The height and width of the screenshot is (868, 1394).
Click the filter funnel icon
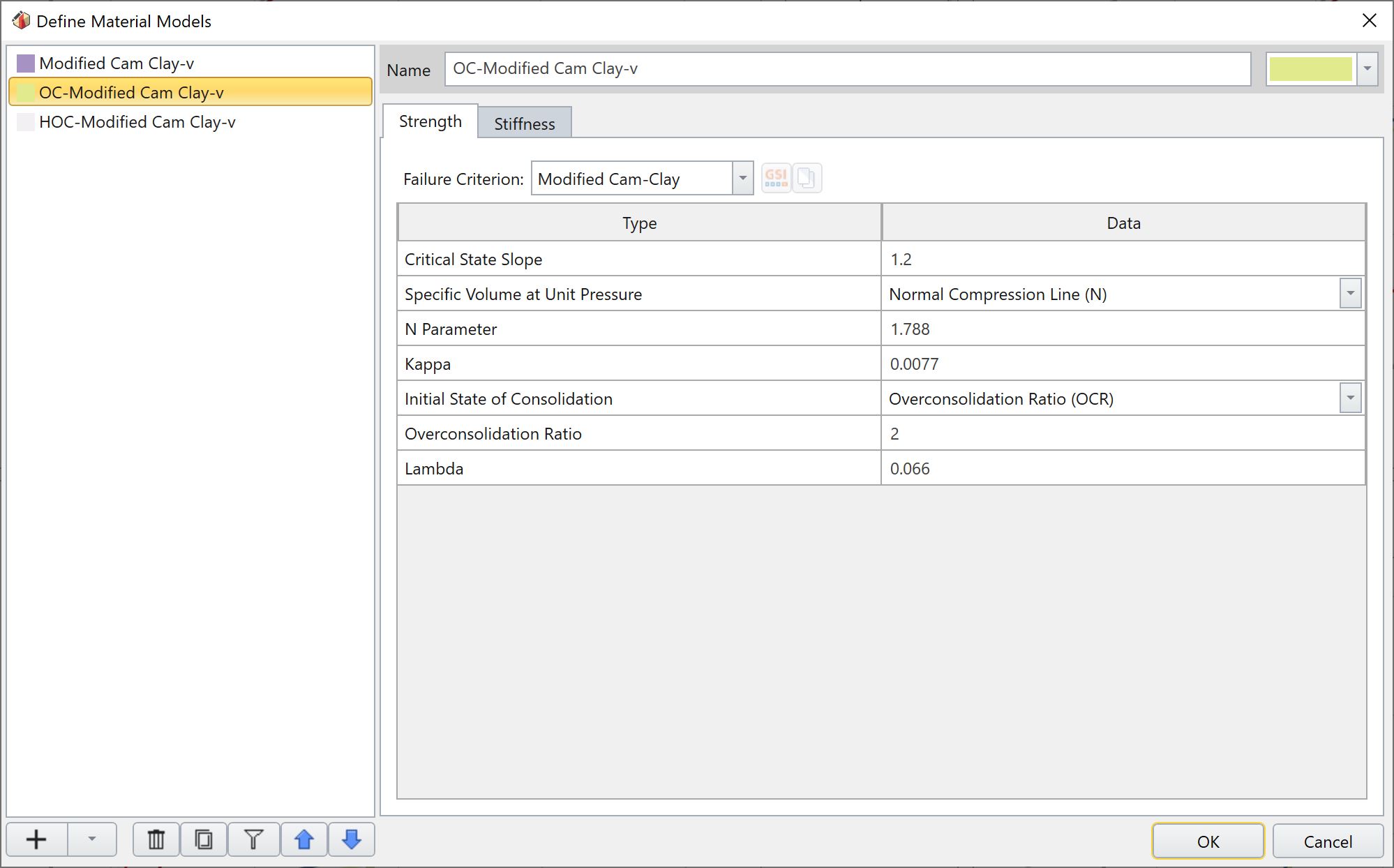254,839
